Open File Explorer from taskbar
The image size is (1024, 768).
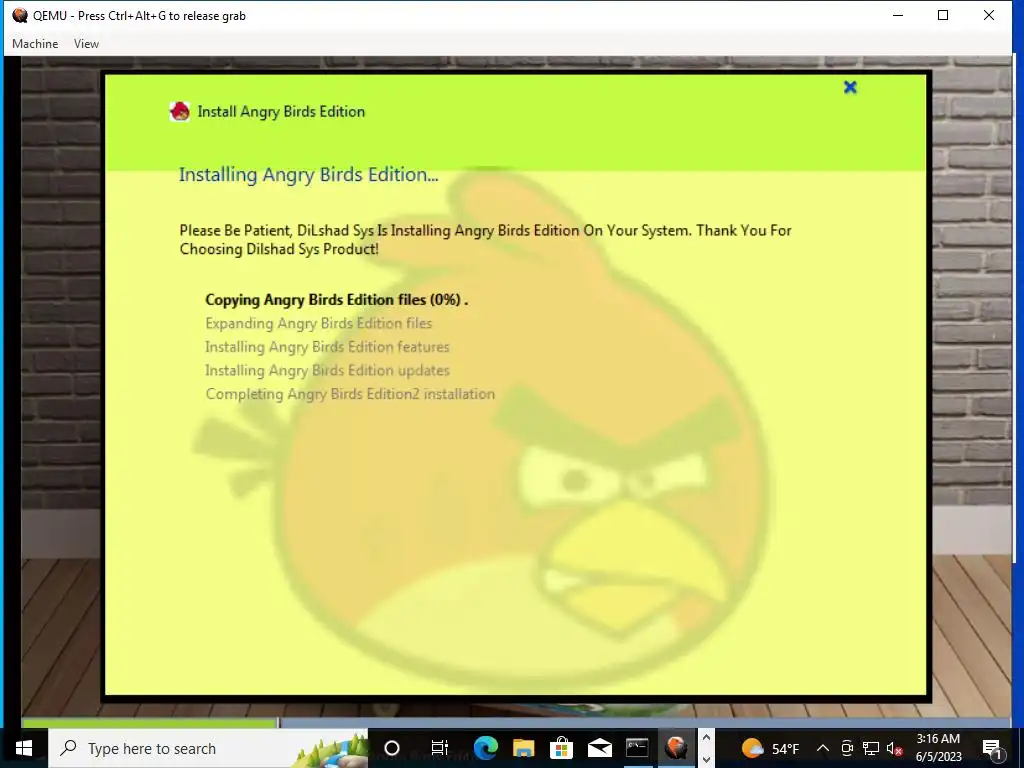pos(523,748)
